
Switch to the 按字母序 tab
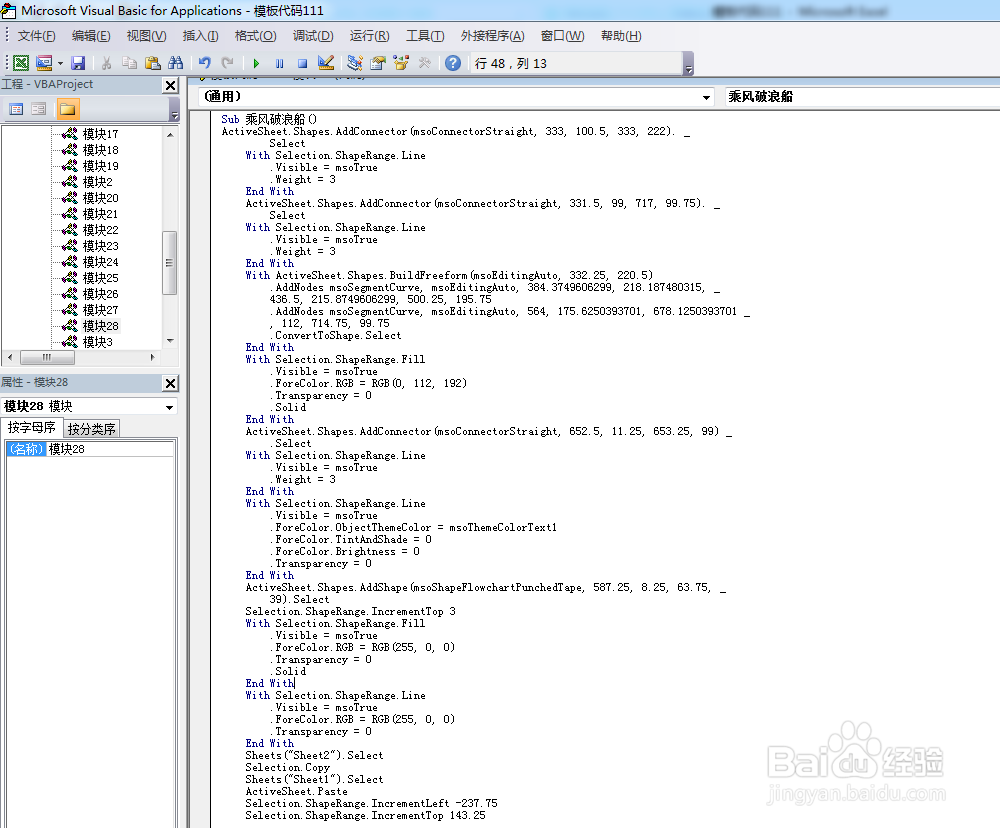32,427
